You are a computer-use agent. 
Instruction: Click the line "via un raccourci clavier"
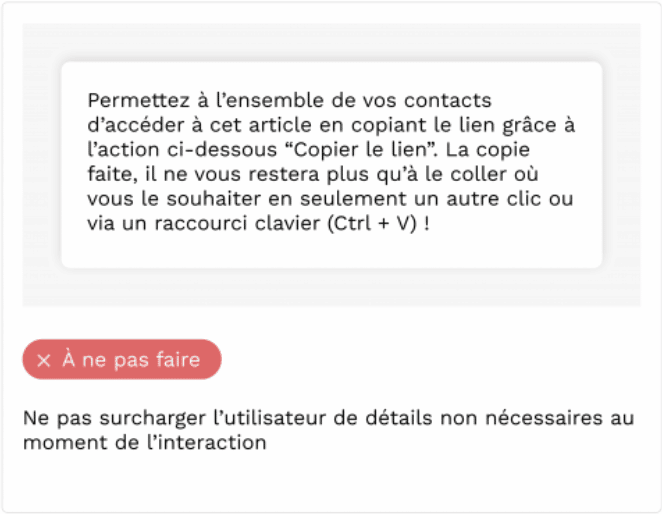click(x=258, y=223)
